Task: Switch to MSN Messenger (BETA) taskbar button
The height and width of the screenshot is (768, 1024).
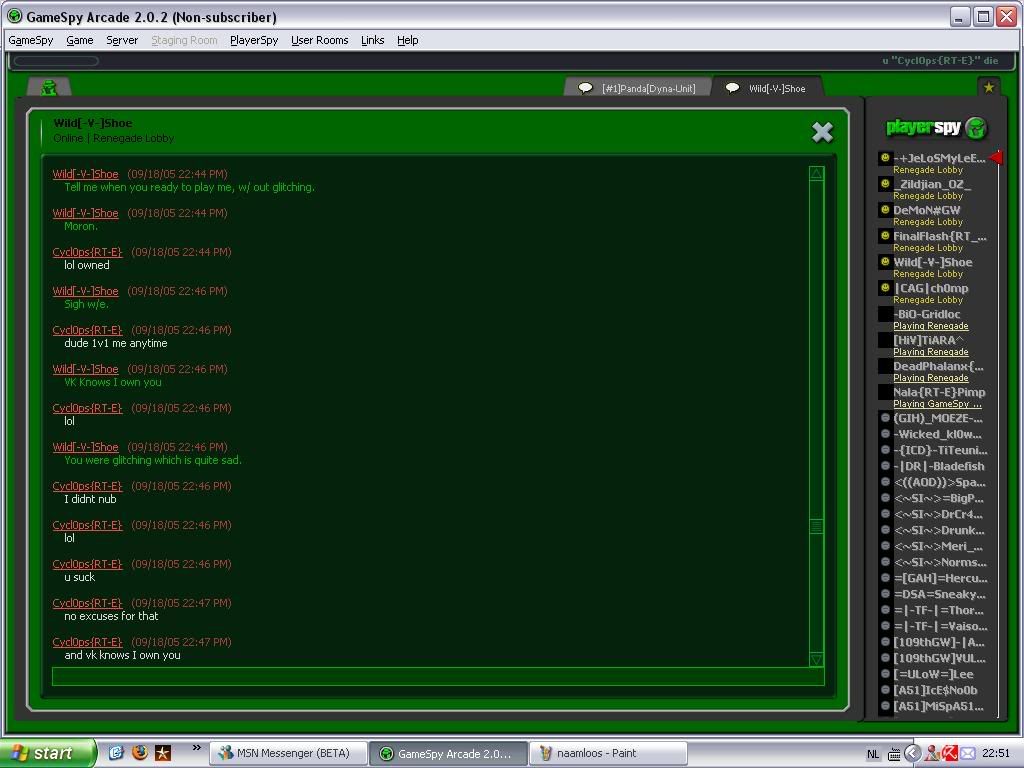Action: click(287, 753)
